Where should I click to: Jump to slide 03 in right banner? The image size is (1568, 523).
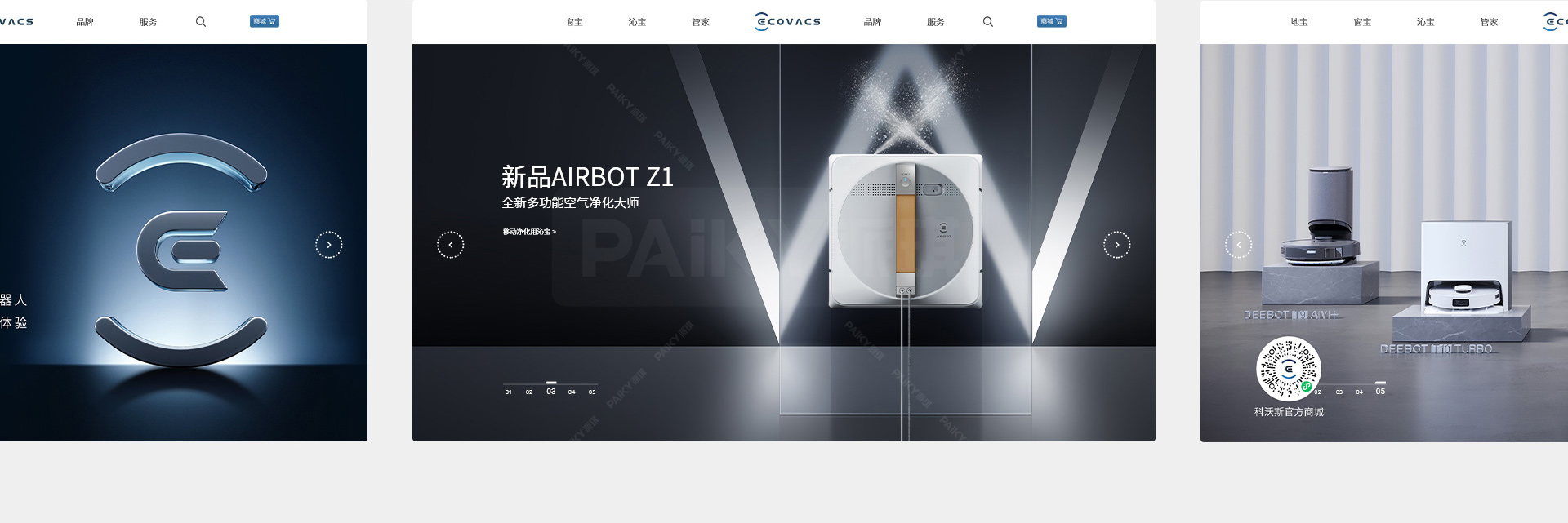1339,392
